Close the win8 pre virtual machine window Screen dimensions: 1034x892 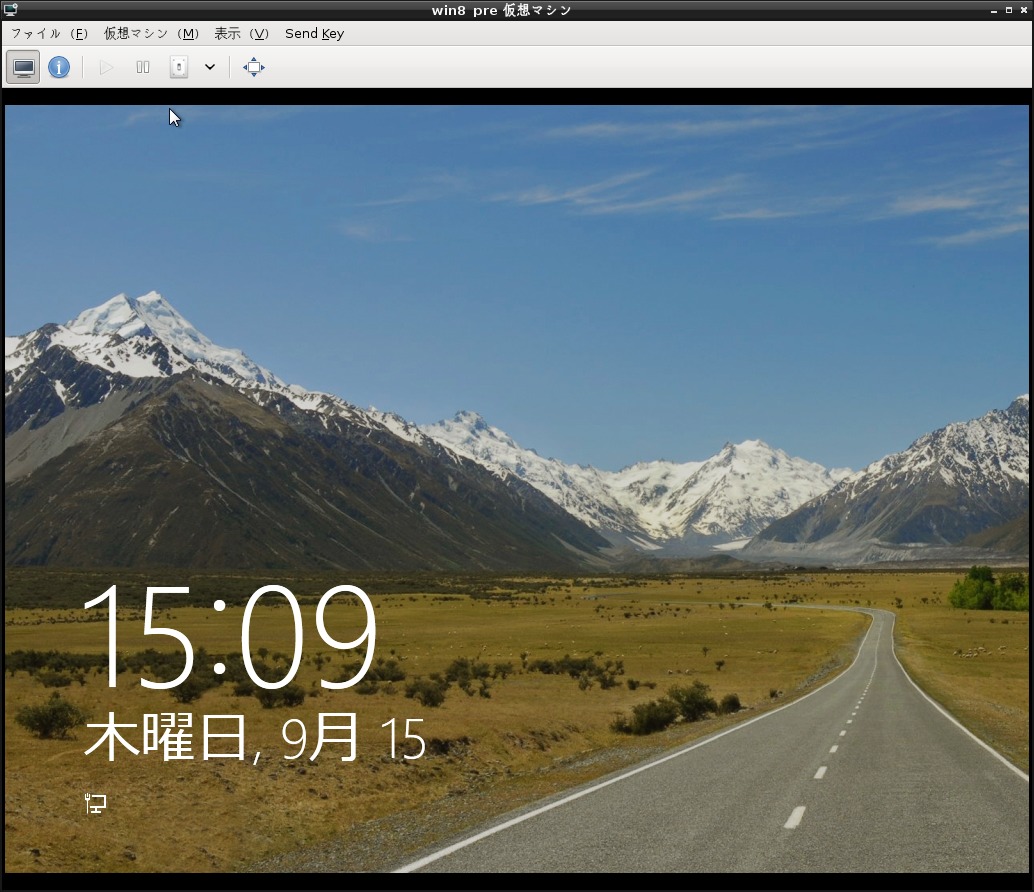pos(1024,10)
